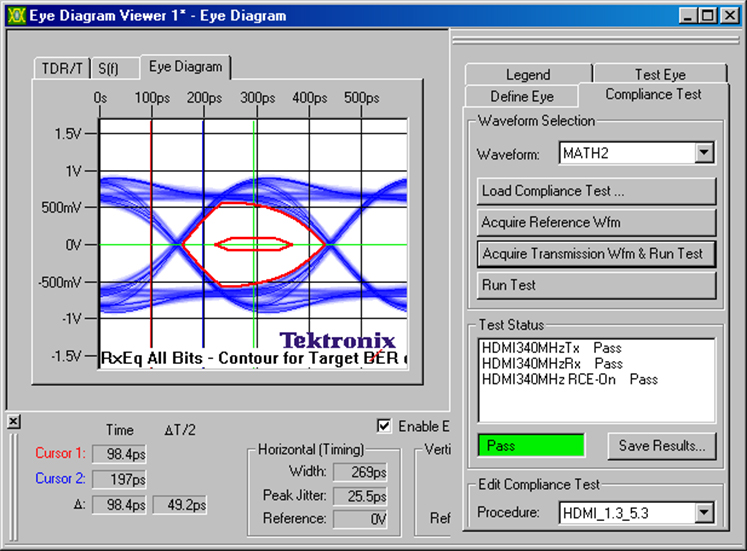Switch to the Test Eye tab
The height and width of the screenshot is (551, 747).
[x=660, y=74]
